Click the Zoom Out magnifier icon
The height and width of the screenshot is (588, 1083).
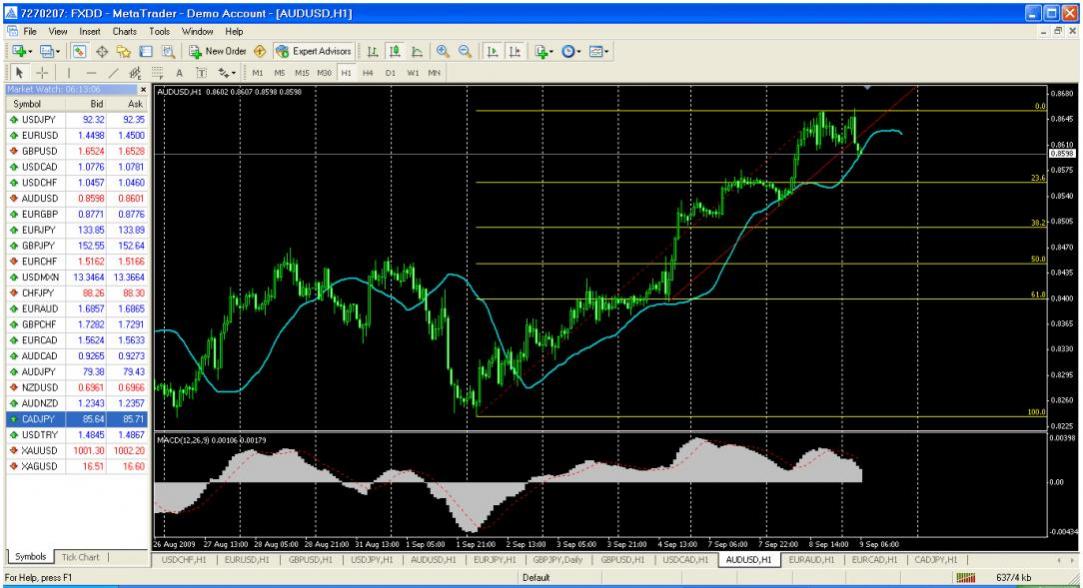point(464,50)
